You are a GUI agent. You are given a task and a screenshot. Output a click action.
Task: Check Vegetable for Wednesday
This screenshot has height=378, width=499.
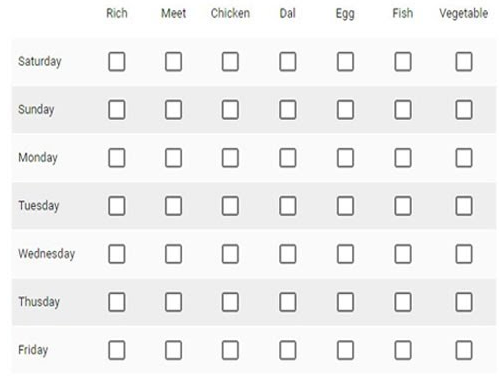tap(464, 254)
